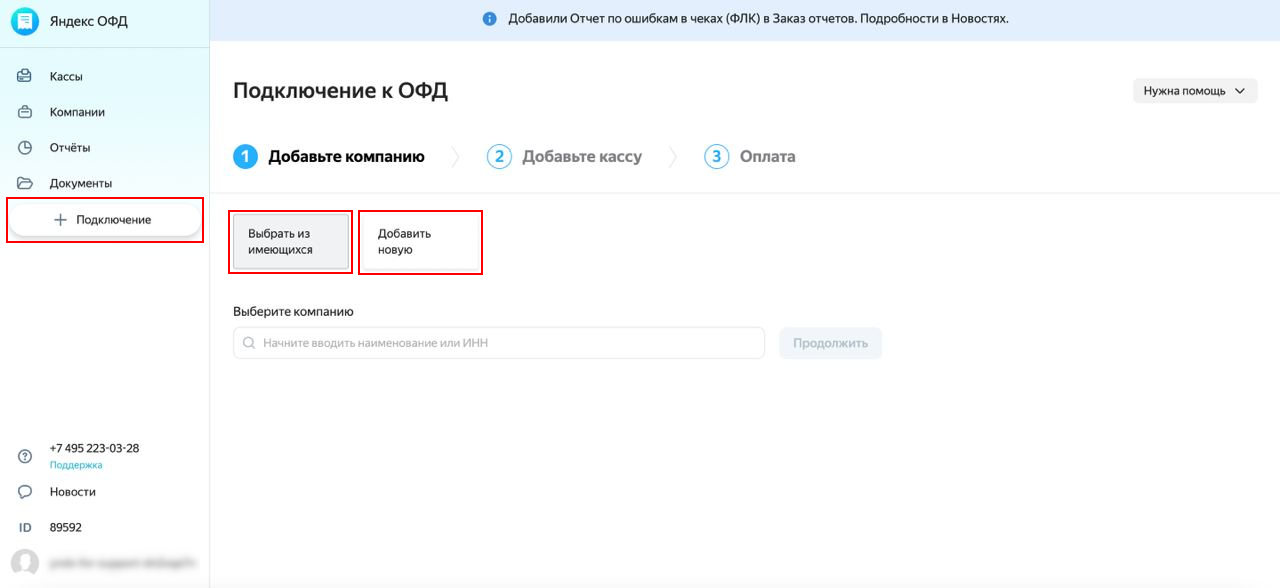Click the Подключение button
The width and height of the screenshot is (1280, 588).
click(x=105, y=219)
